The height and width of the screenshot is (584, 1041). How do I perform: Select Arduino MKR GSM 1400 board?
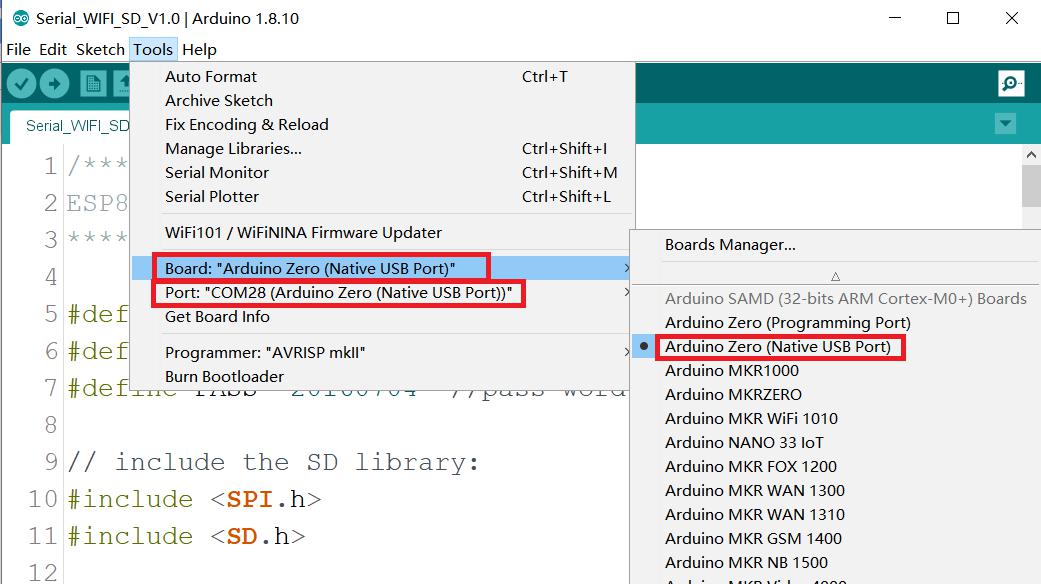click(x=836, y=538)
